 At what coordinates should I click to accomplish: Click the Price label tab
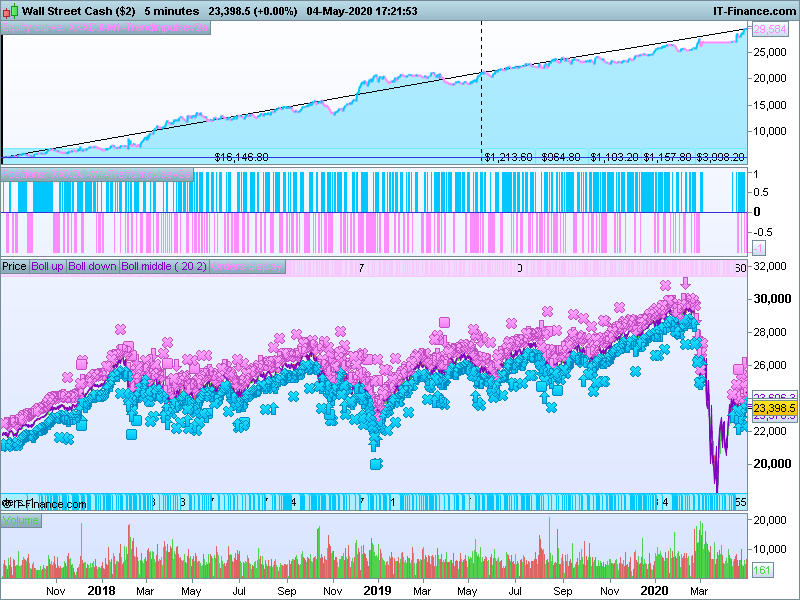point(14,266)
